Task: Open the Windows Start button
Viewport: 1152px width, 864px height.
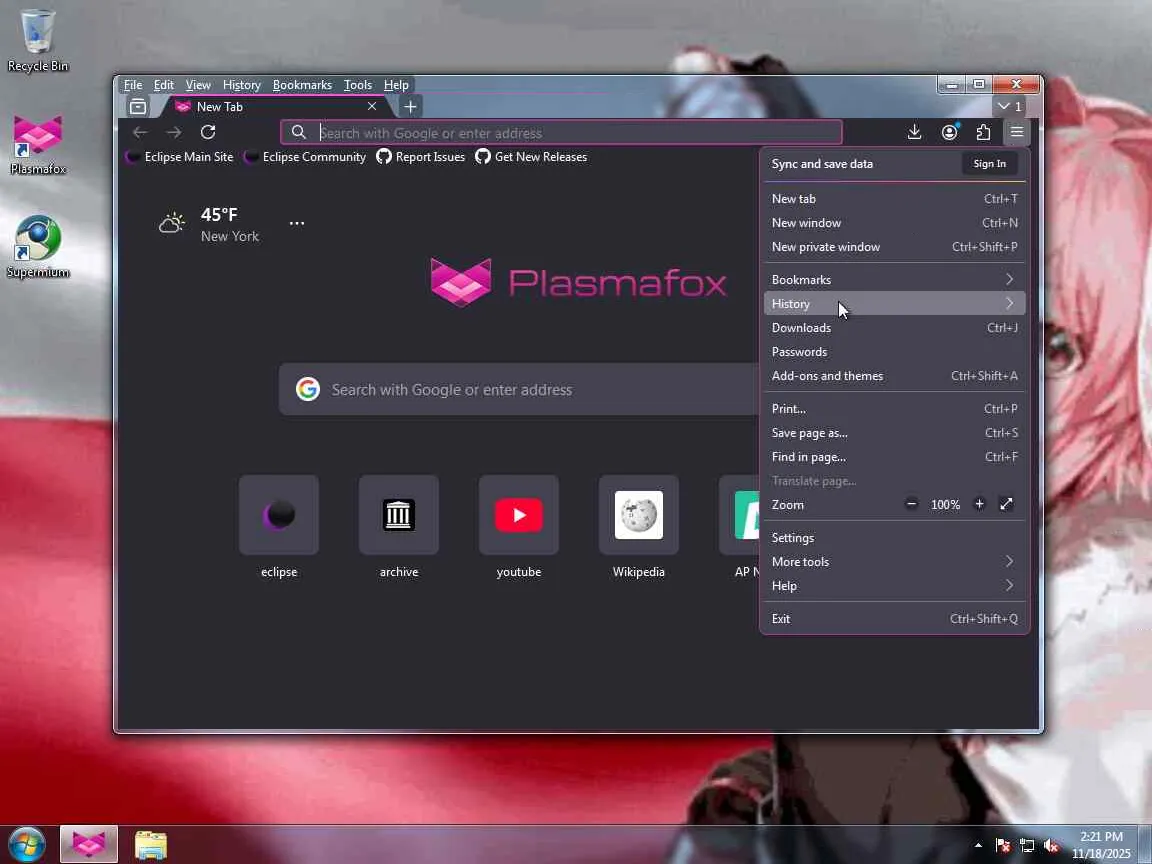Action: (27, 844)
